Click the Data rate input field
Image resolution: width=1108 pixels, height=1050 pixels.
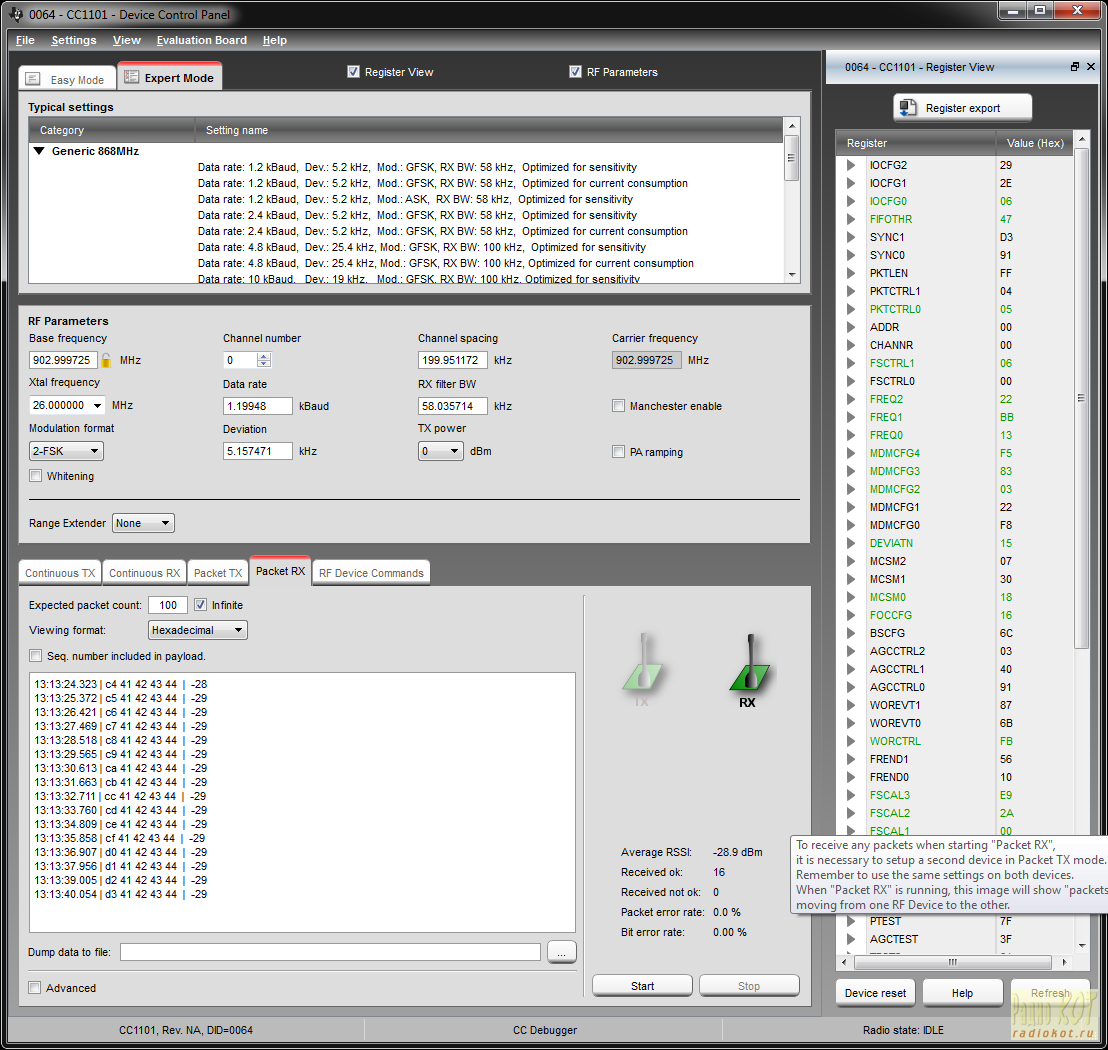click(257, 406)
